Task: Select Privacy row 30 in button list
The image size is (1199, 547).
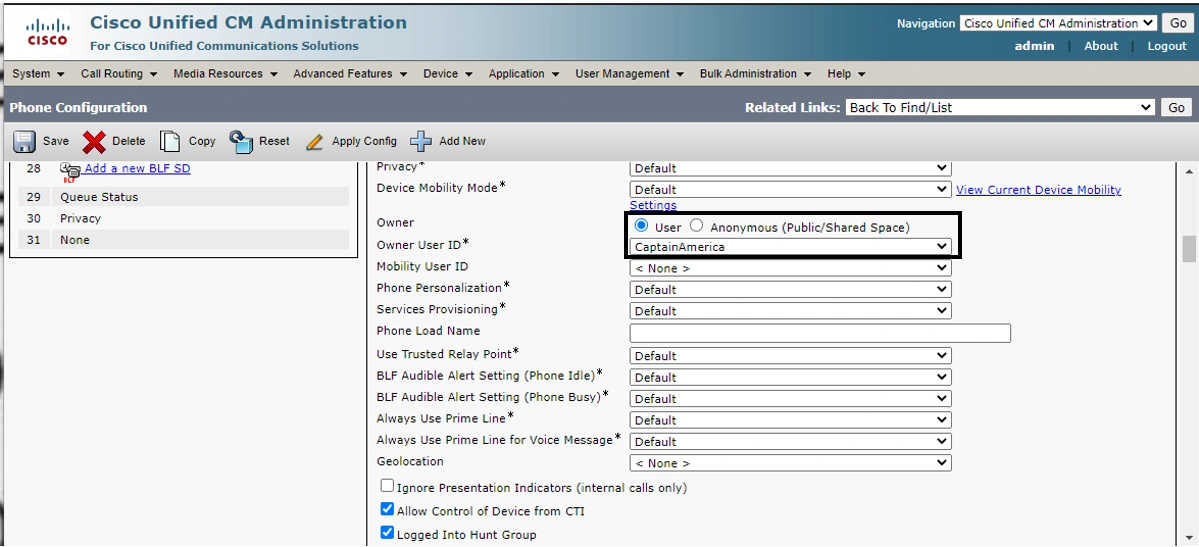Action: pos(184,218)
